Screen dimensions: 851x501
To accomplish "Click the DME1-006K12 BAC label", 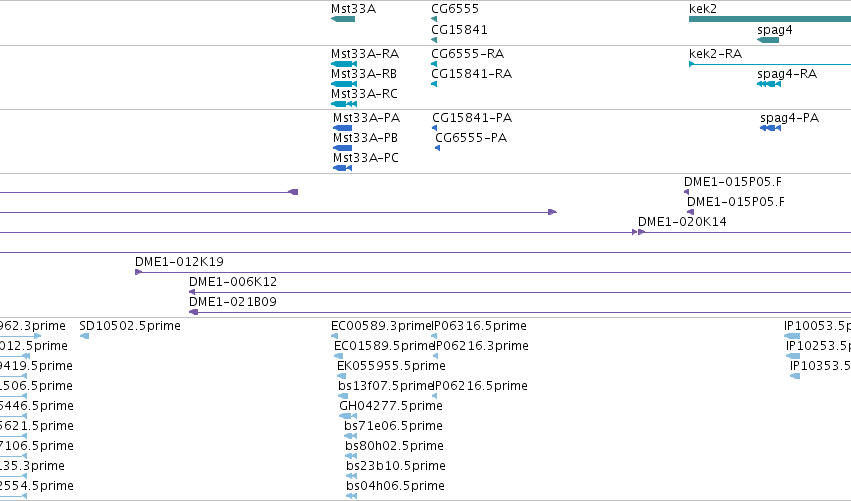I will click(x=233, y=282).
